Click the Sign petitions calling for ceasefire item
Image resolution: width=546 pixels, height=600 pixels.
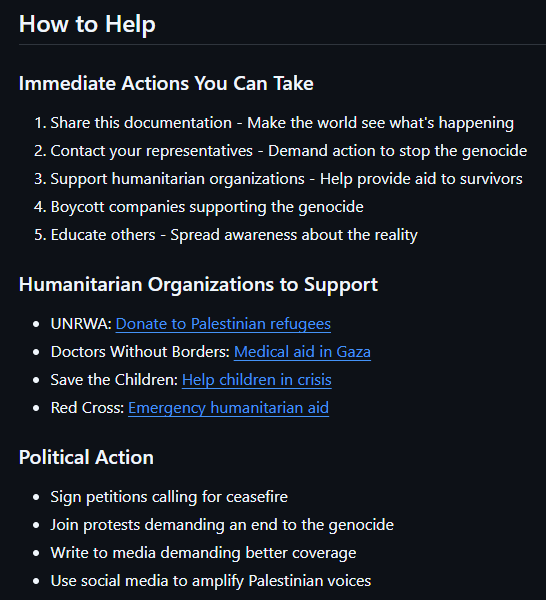coord(169,497)
